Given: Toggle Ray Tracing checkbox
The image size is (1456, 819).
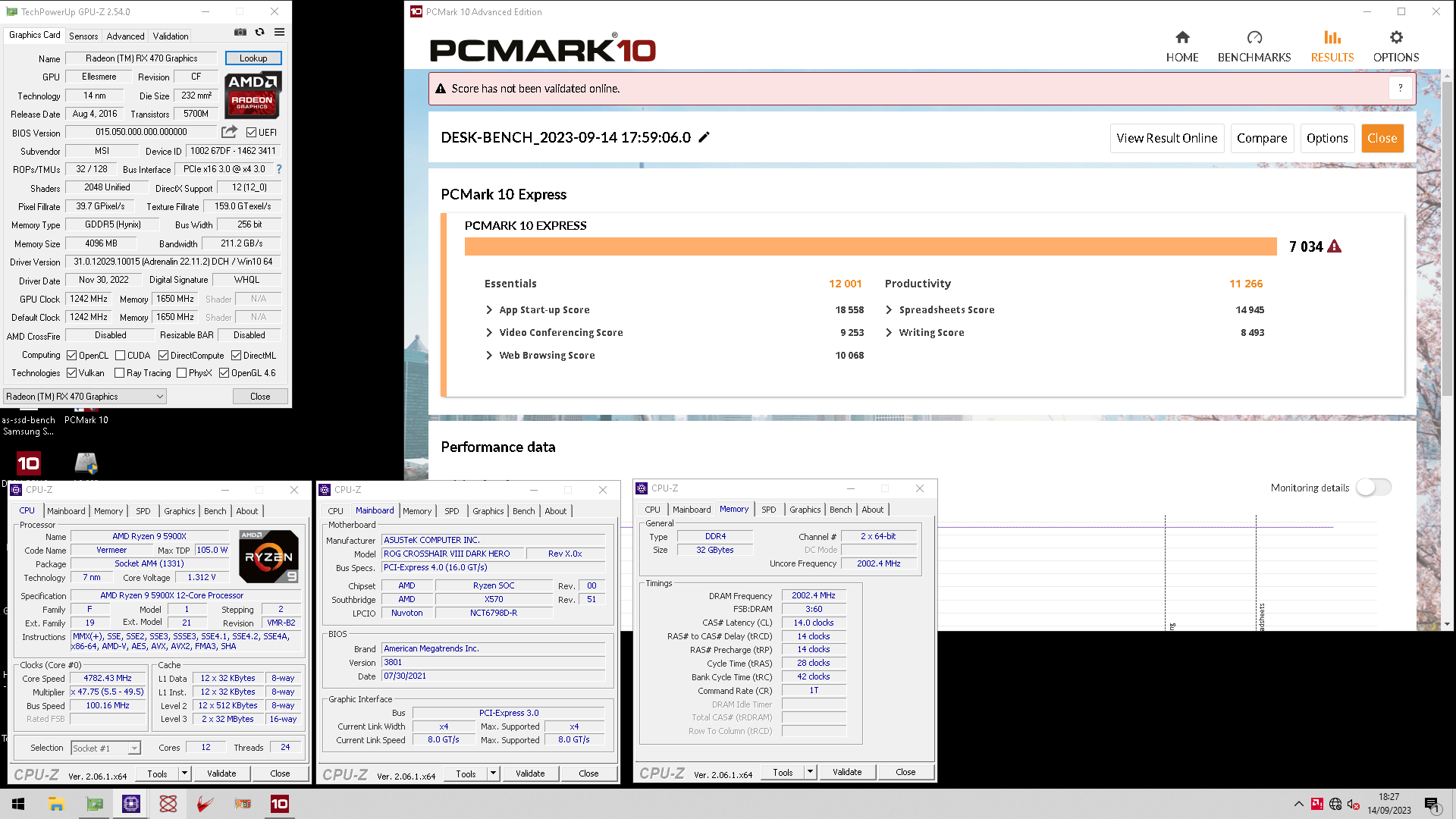Looking at the screenshot, I should coord(119,373).
